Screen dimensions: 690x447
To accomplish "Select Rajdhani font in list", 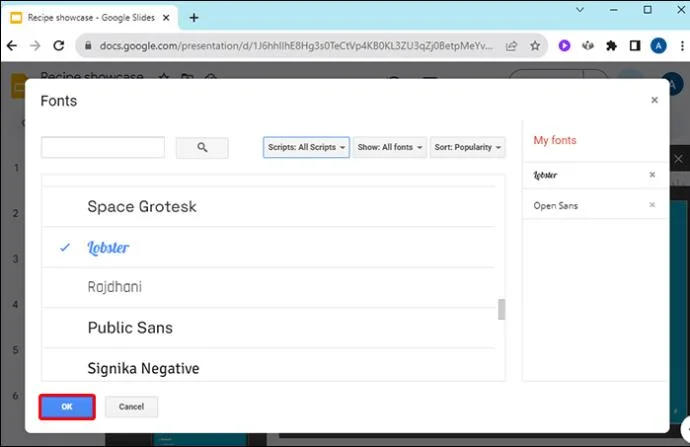I will [x=269, y=287].
